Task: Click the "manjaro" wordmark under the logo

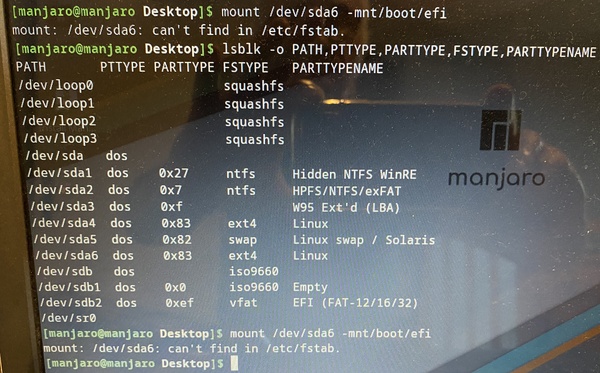Action: pyautogui.click(x=496, y=179)
